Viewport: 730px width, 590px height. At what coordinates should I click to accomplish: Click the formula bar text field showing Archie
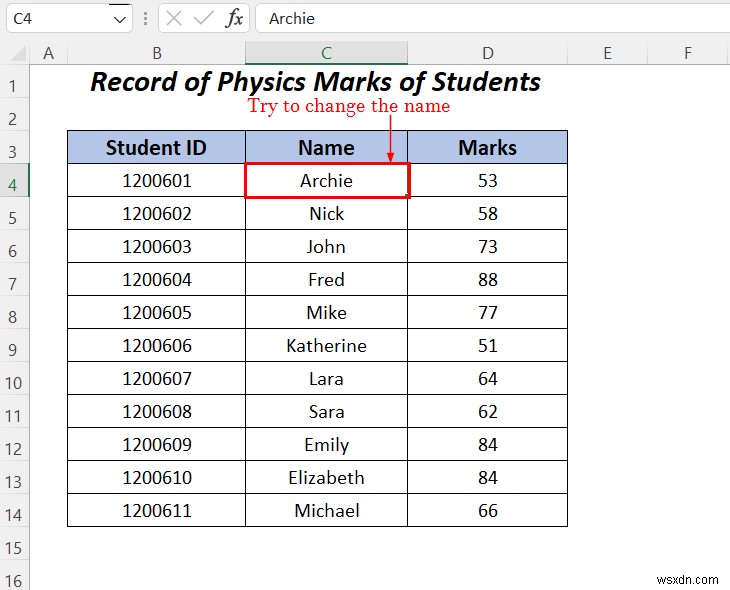tap(493, 19)
